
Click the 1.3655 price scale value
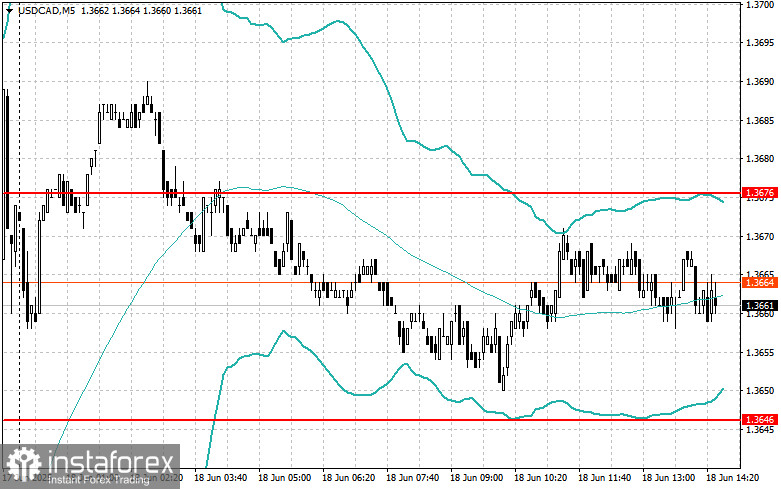(760, 353)
